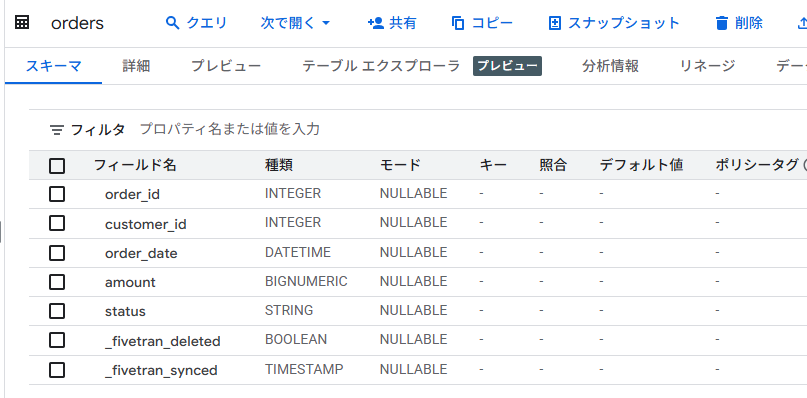The image size is (807, 398).
Task: Check the order_id field checkbox
Action: (57, 194)
